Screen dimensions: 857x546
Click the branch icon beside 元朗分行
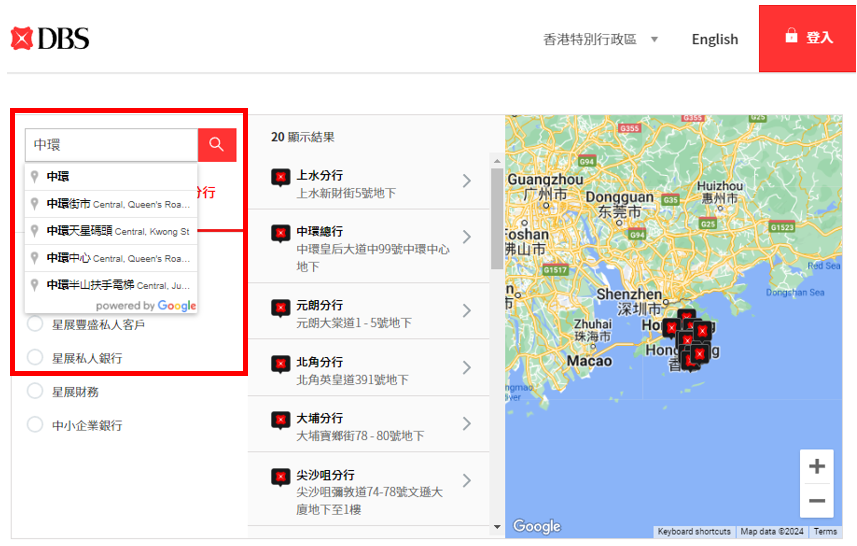[281, 306]
